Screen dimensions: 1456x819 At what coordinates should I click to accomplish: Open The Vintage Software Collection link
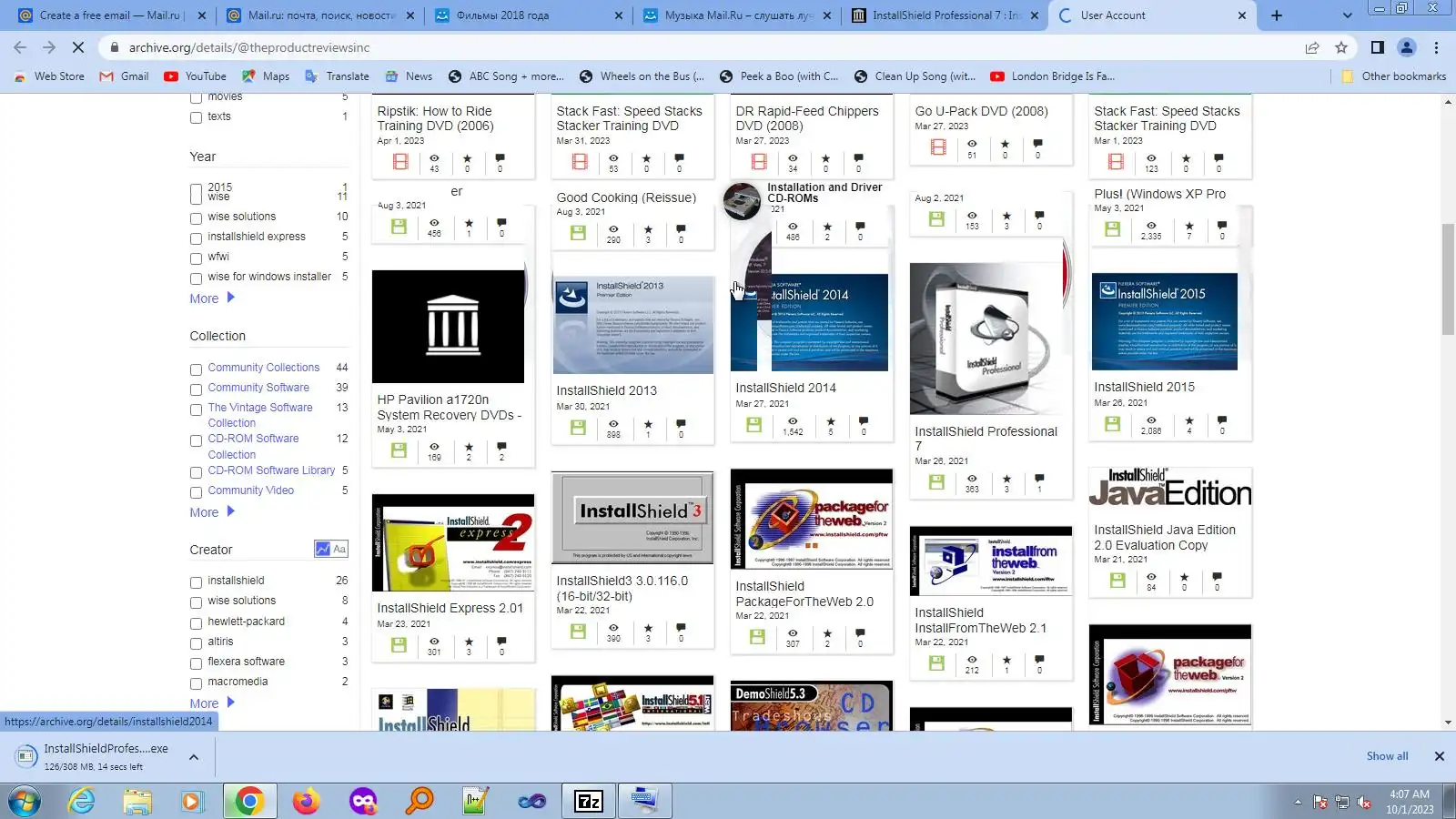pyautogui.click(x=260, y=415)
